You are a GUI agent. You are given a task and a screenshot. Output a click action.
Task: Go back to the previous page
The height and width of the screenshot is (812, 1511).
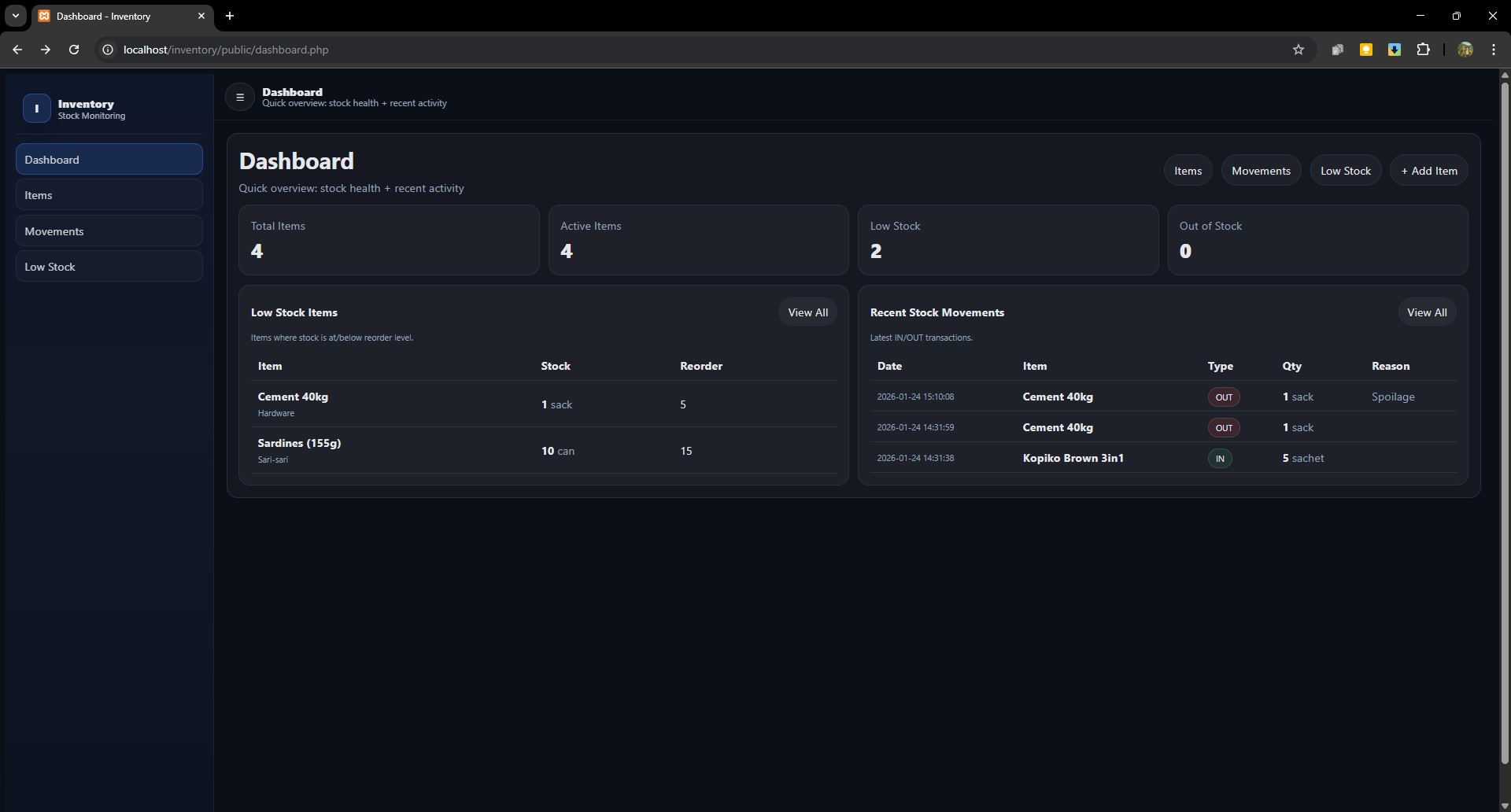pyautogui.click(x=17, y=50)
